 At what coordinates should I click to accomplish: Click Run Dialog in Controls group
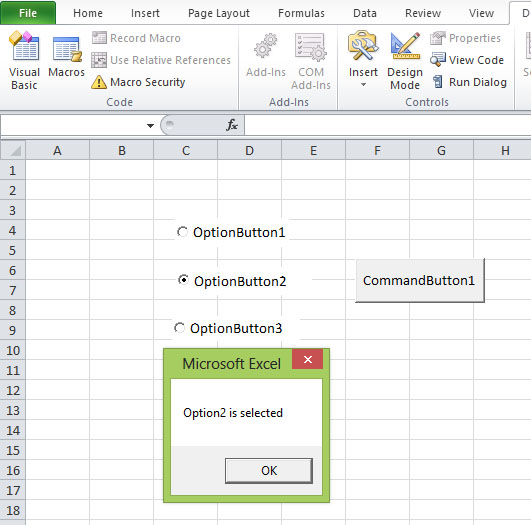tap(469, 82)
